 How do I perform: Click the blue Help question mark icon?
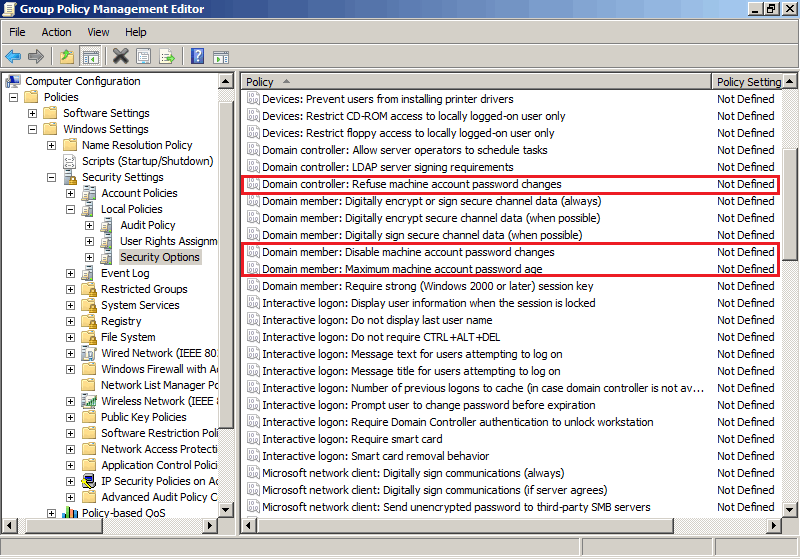pyautogui.click(x=197, y=56)
